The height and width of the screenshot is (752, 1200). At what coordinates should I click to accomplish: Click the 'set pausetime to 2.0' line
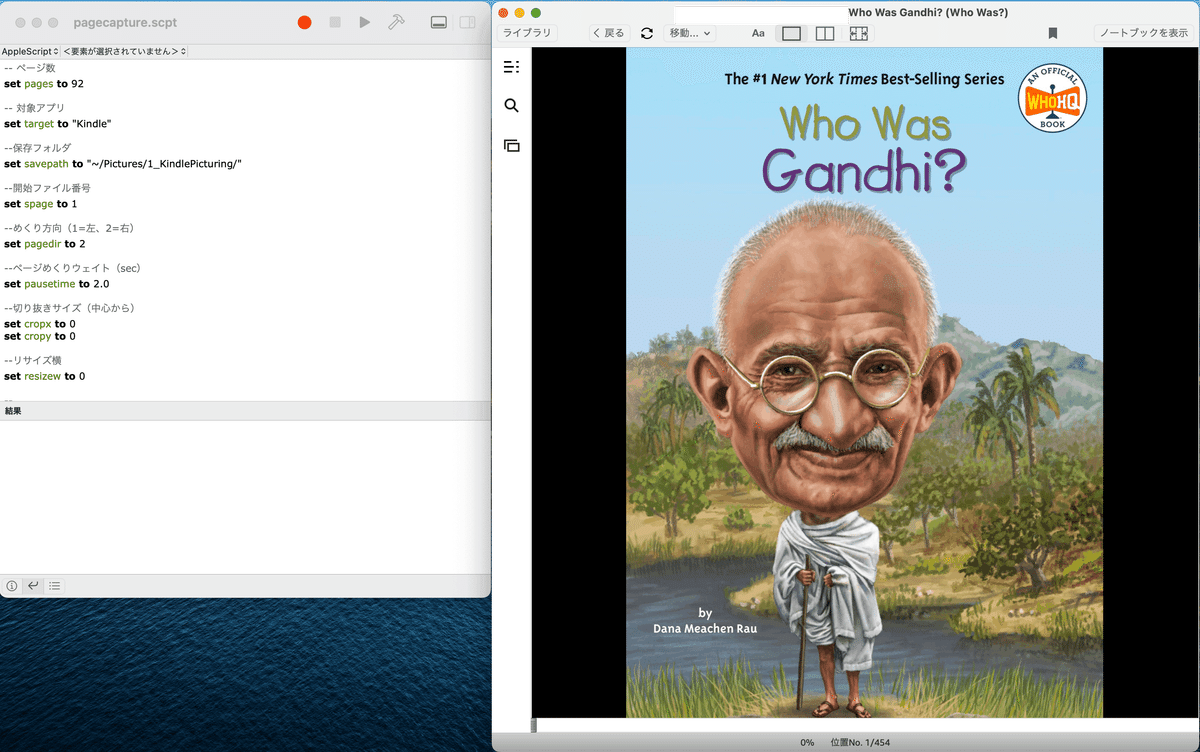click(56, 284)
